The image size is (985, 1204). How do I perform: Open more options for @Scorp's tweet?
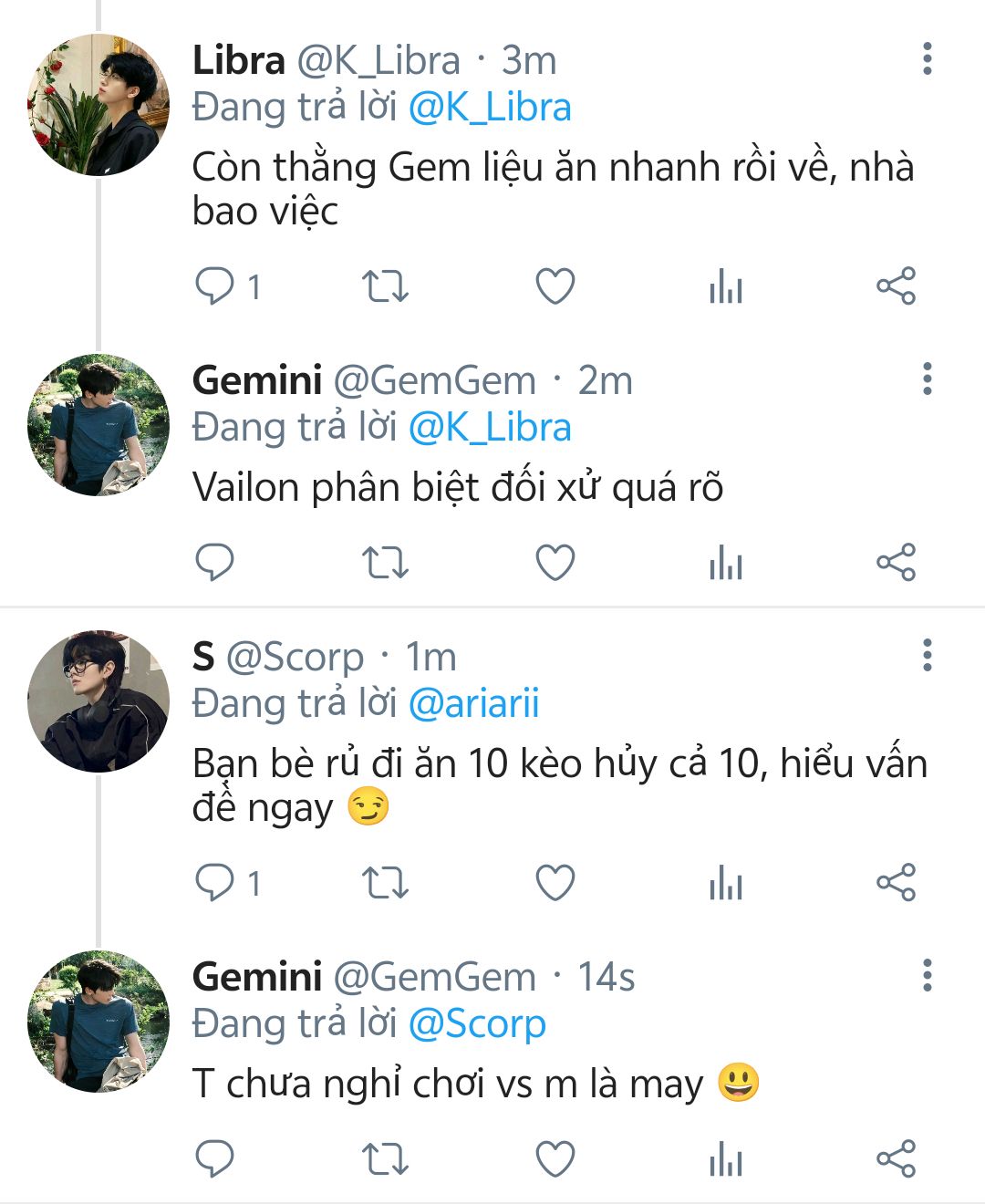(x=928, y=656)
